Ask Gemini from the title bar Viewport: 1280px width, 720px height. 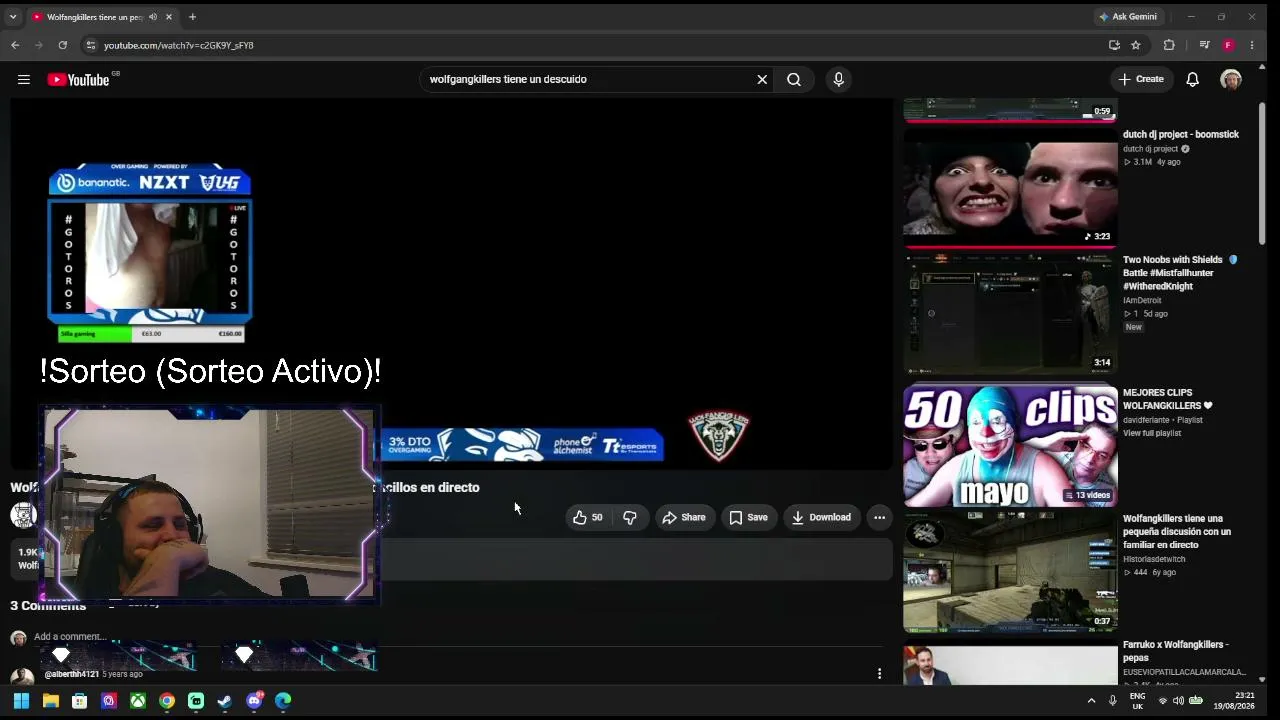point(1128,17)
